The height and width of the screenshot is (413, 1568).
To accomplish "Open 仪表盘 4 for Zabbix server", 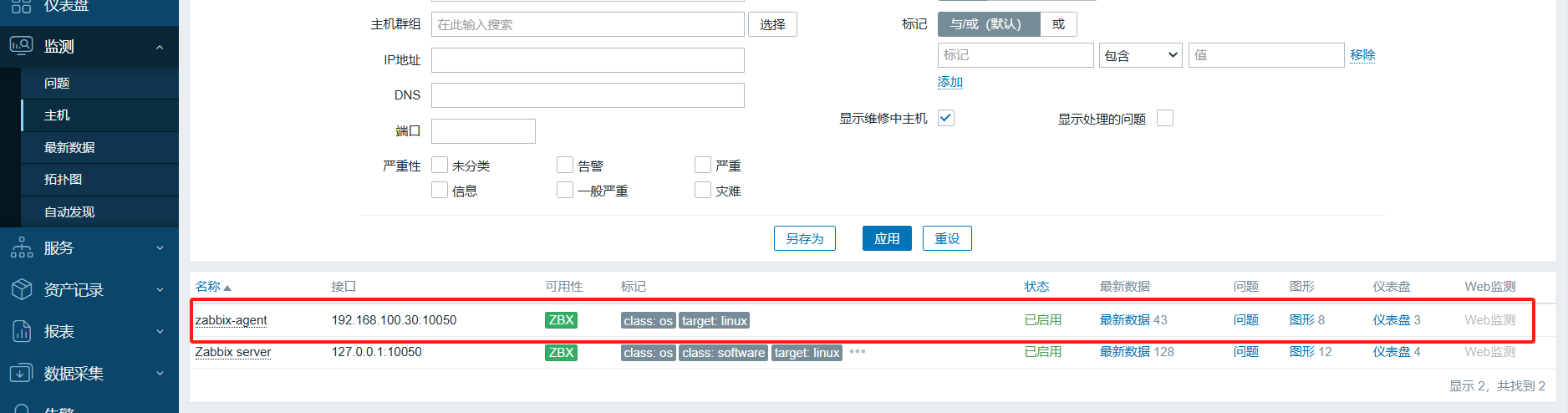I will (x=1397, y=352).
